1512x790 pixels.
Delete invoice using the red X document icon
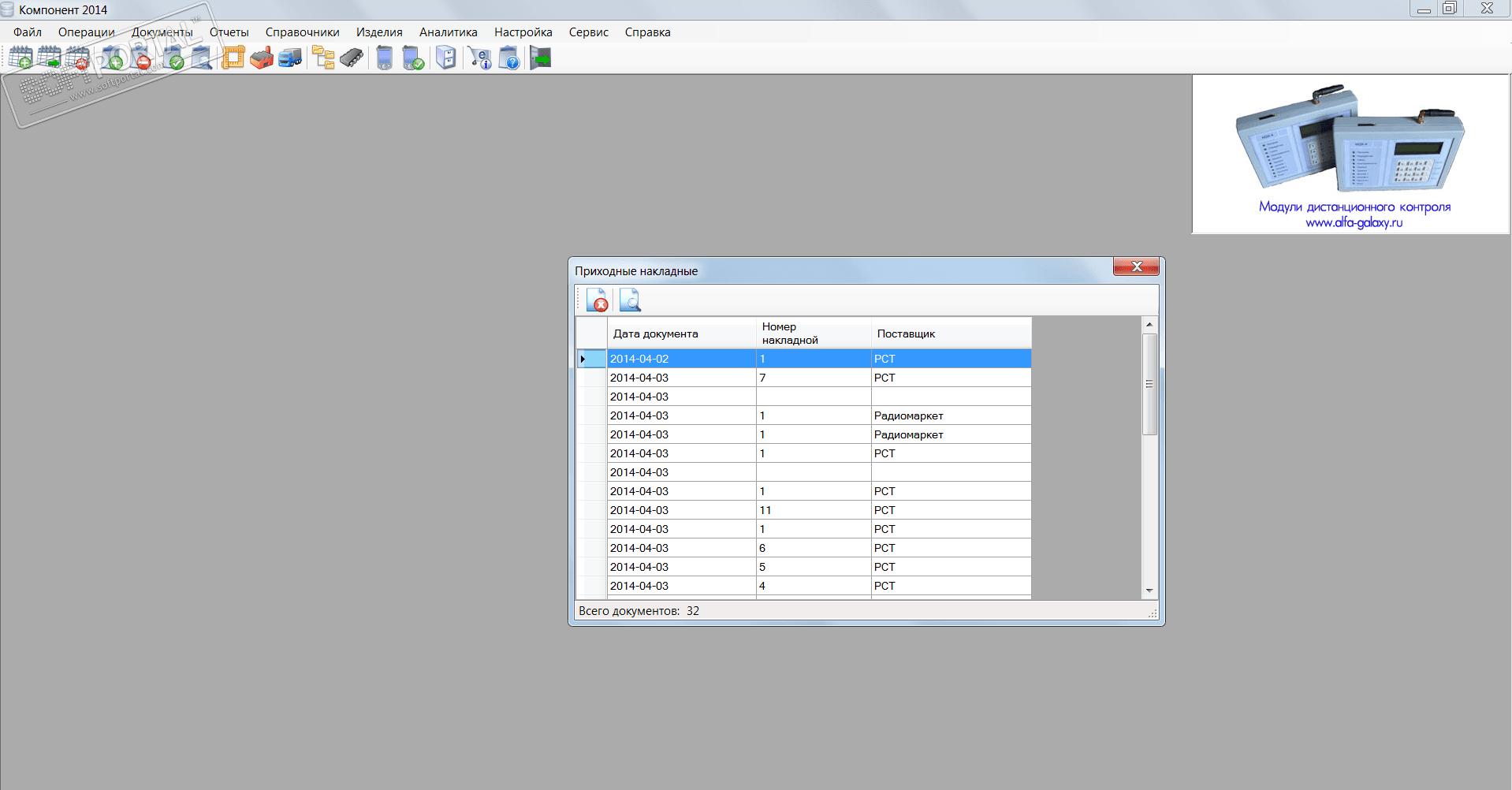point(597,300)
